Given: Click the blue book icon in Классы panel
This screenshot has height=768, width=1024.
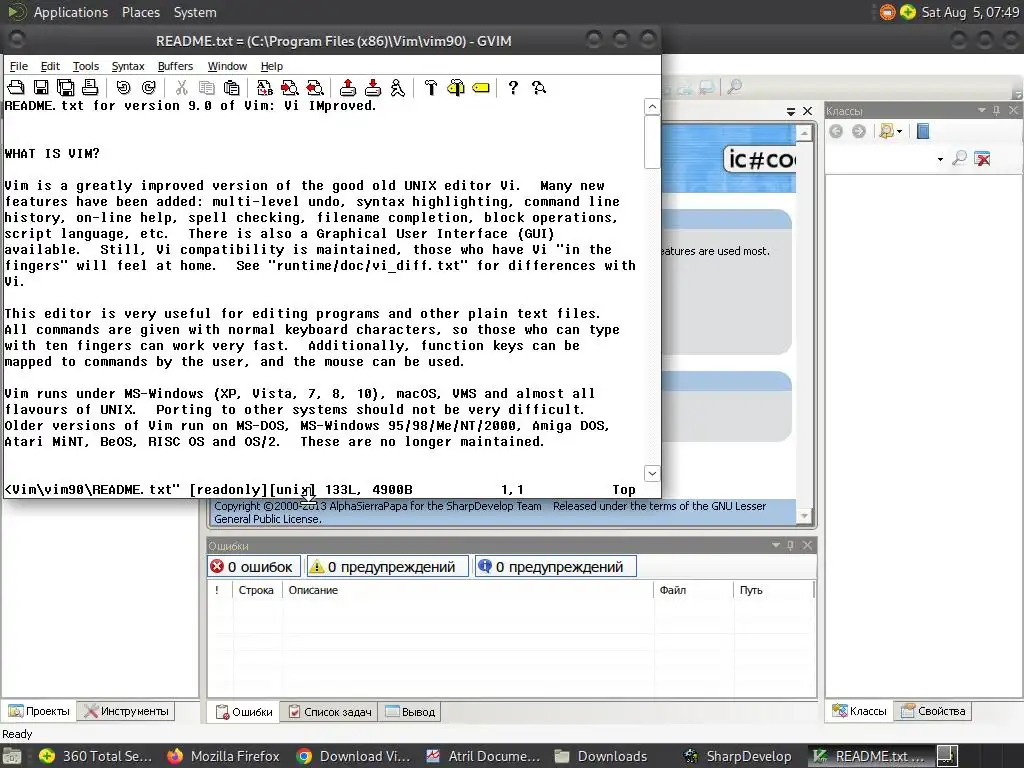Looking at the screenshot, I should [x=923, y=131].
